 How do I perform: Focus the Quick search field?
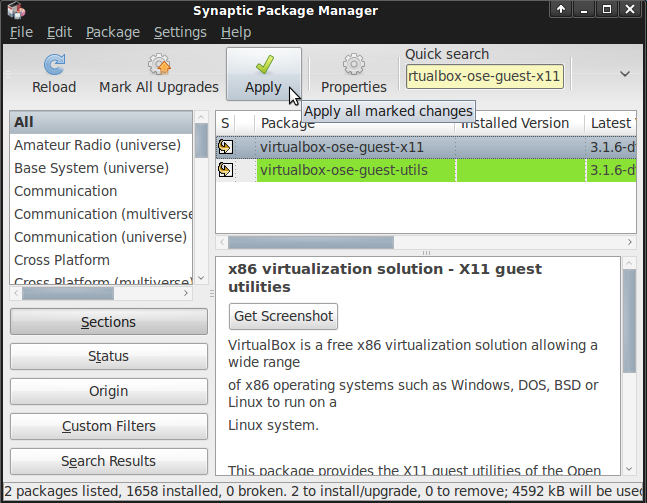(485, 76)
